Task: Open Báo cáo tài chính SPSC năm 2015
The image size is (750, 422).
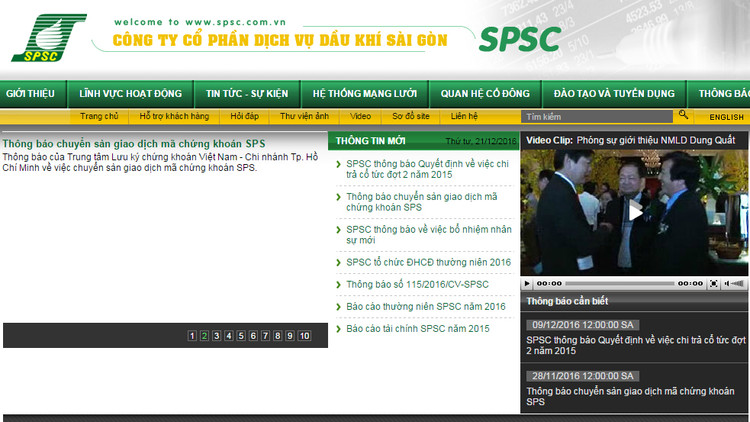Action: (418, 328)
